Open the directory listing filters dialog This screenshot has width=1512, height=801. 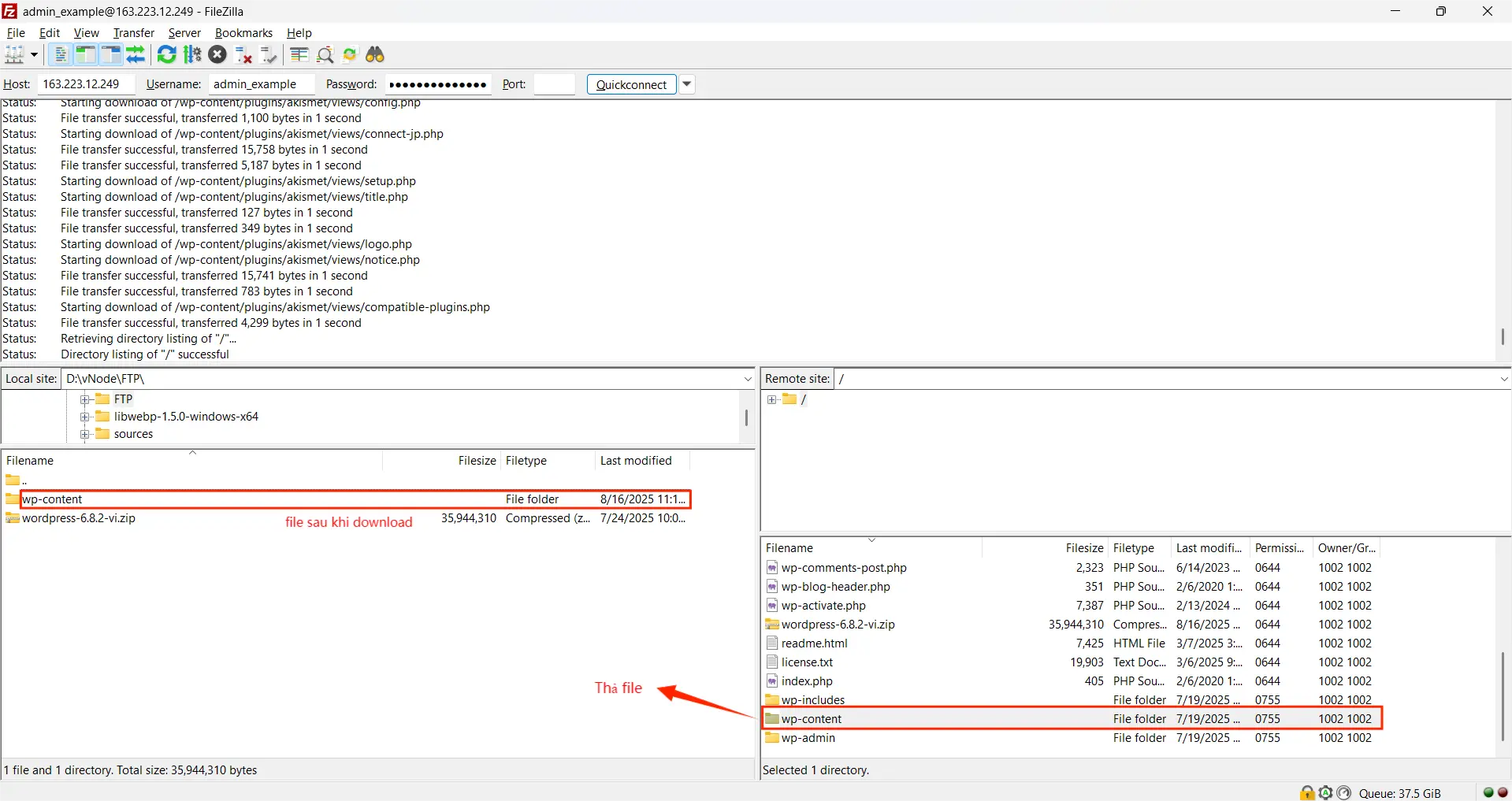(x=299, y=54)
